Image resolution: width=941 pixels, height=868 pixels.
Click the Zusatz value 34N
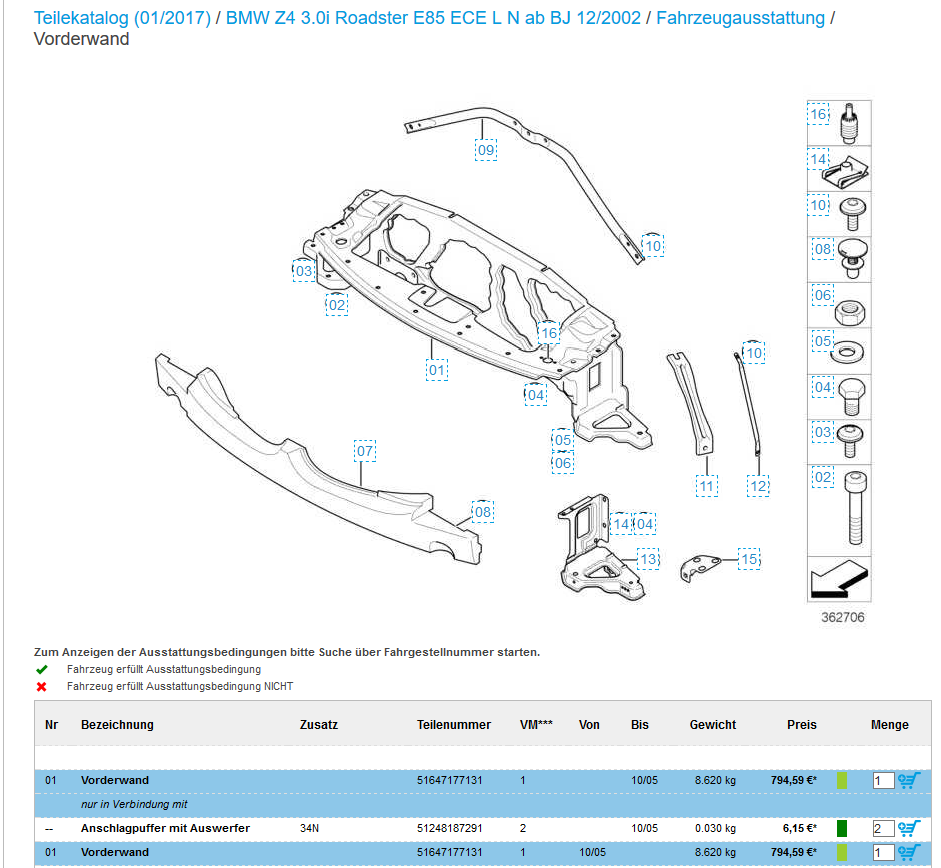[309, 828]
